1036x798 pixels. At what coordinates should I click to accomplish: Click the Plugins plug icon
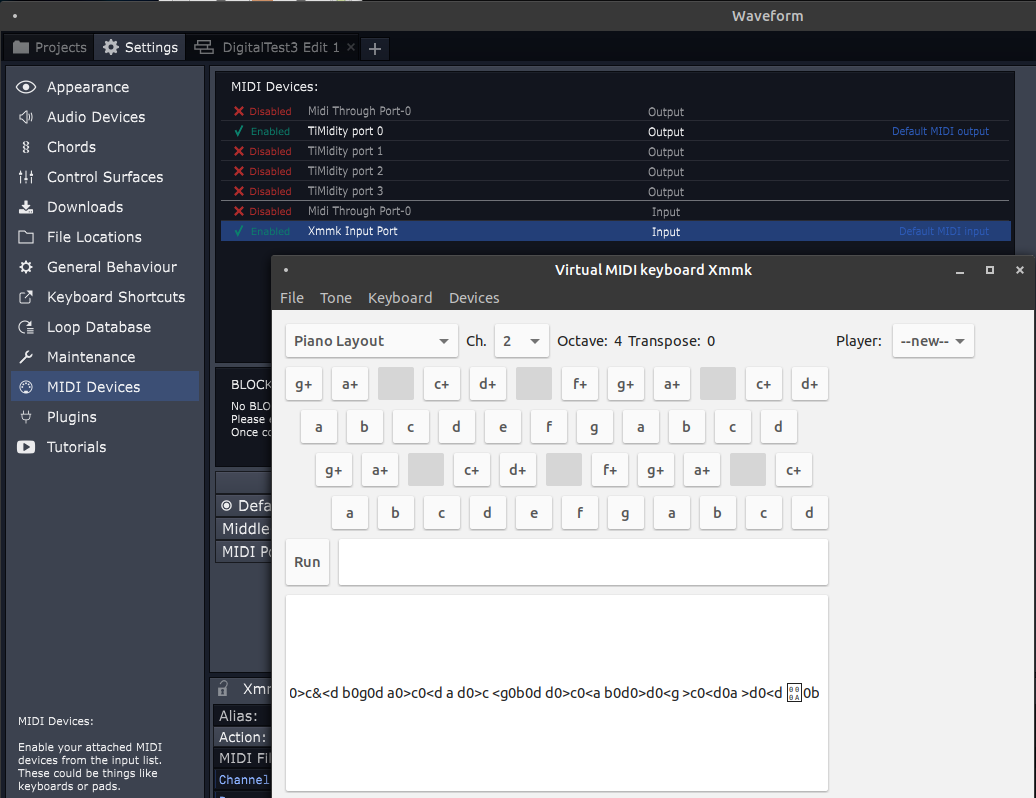click(26, 417)
